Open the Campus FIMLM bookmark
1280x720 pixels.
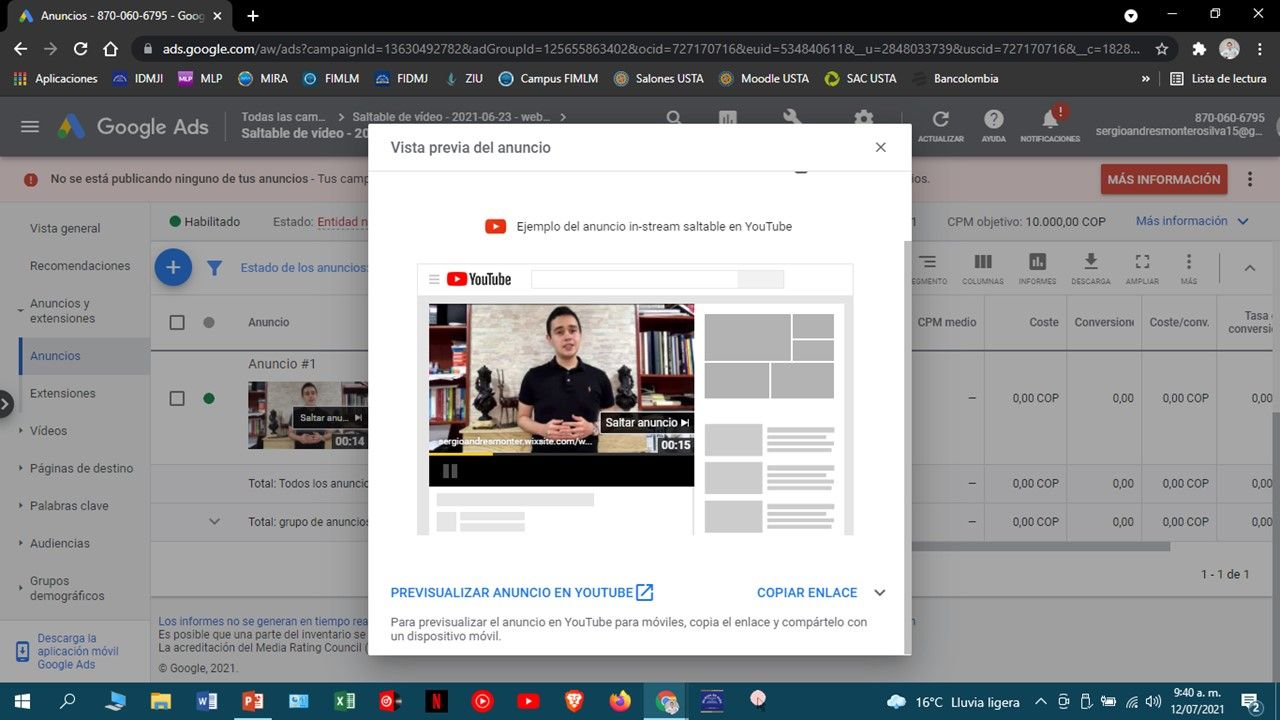(x=547, y=78)
